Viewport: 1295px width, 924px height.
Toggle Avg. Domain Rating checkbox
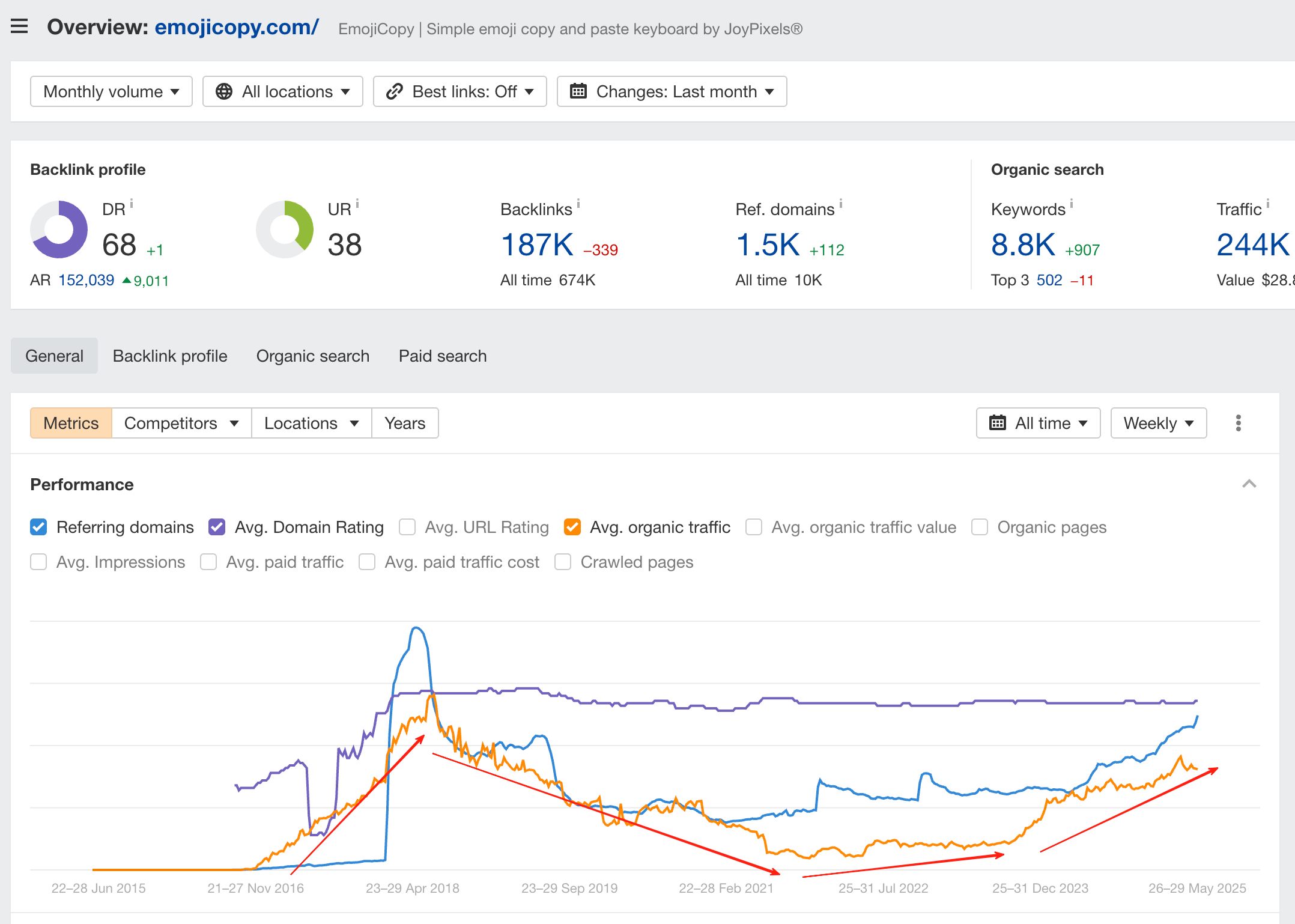point(217,527)
